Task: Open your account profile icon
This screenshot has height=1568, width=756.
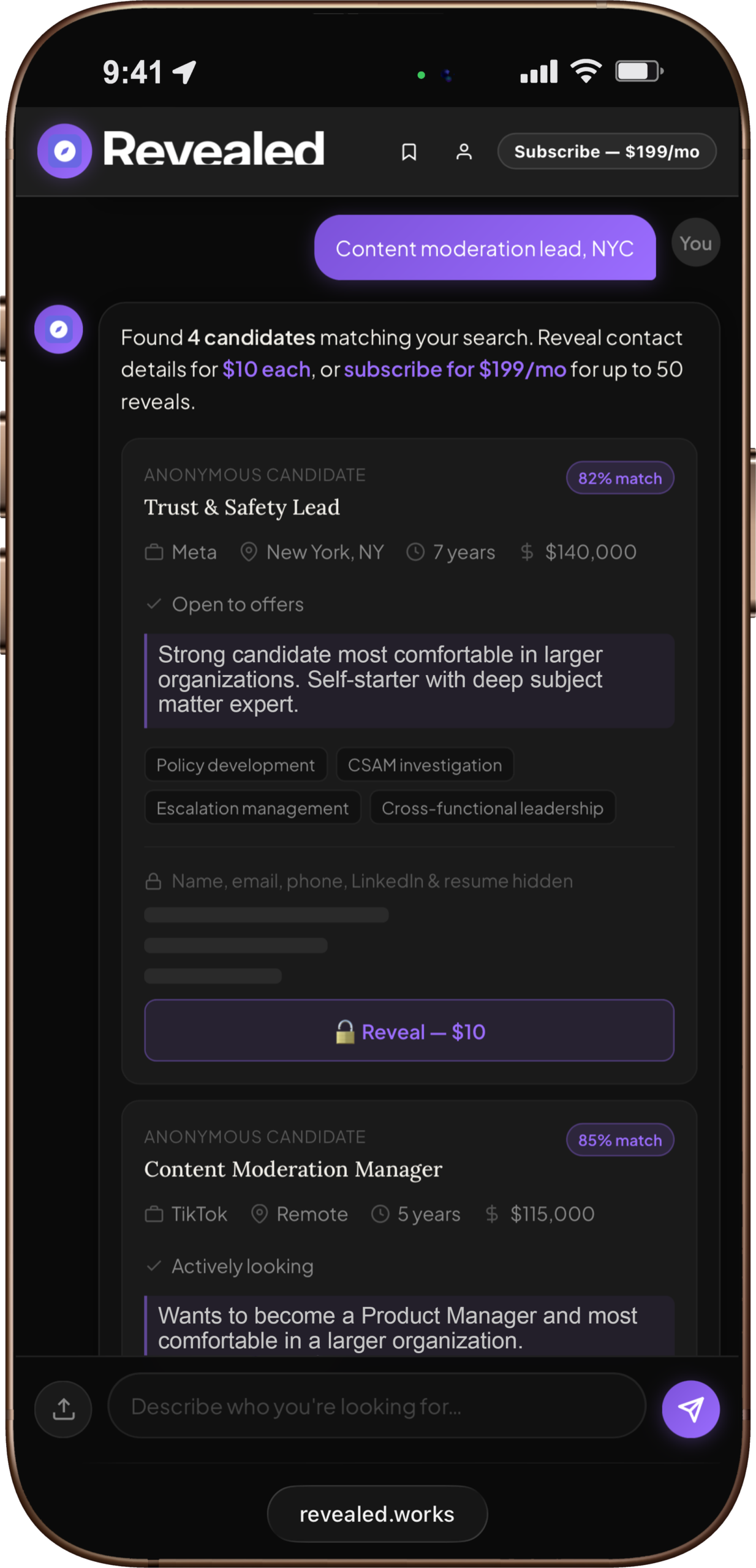Action: tap(464, 151)
